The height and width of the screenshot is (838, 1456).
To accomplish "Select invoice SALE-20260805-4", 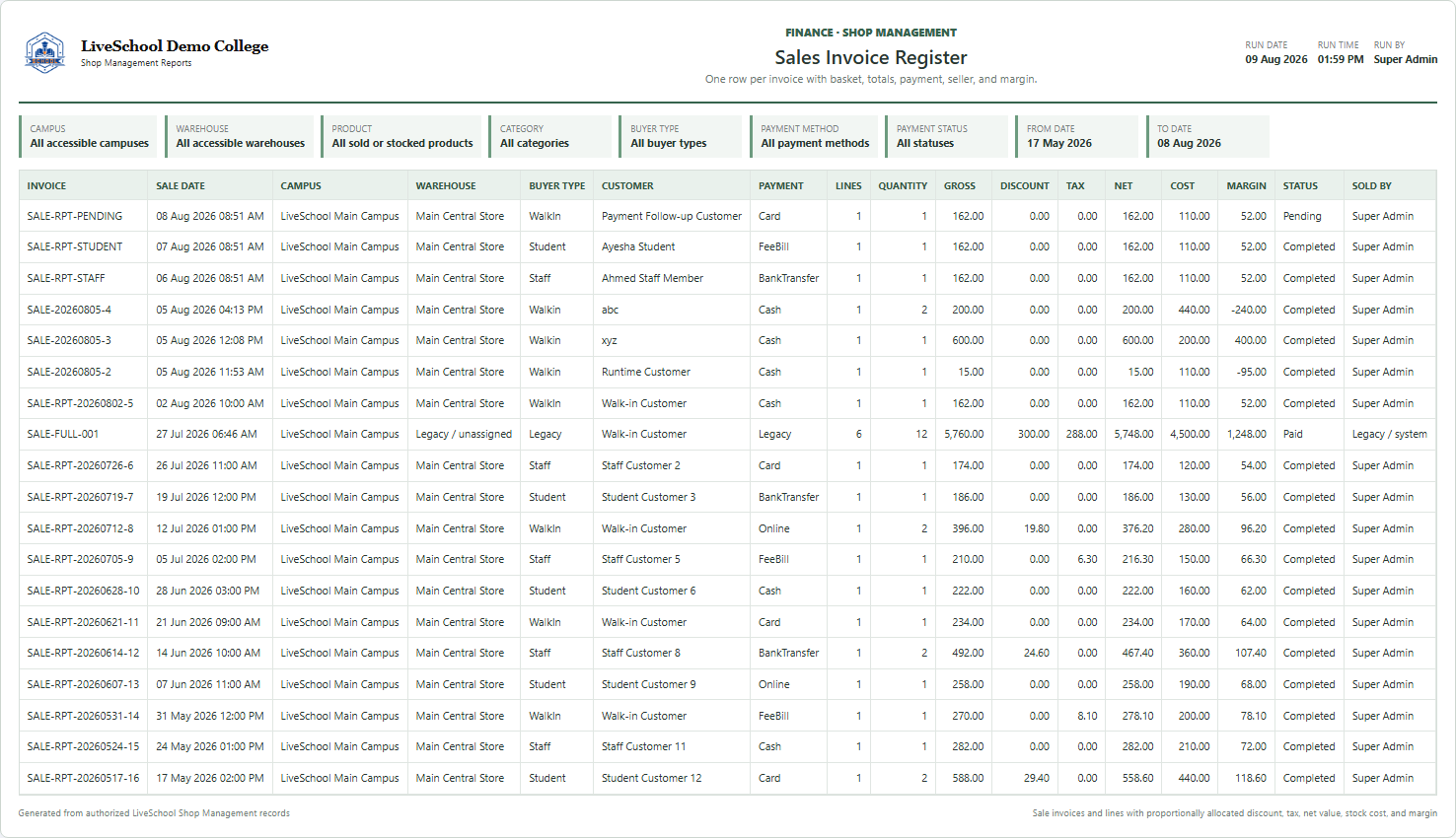I will tap(69, 310).
